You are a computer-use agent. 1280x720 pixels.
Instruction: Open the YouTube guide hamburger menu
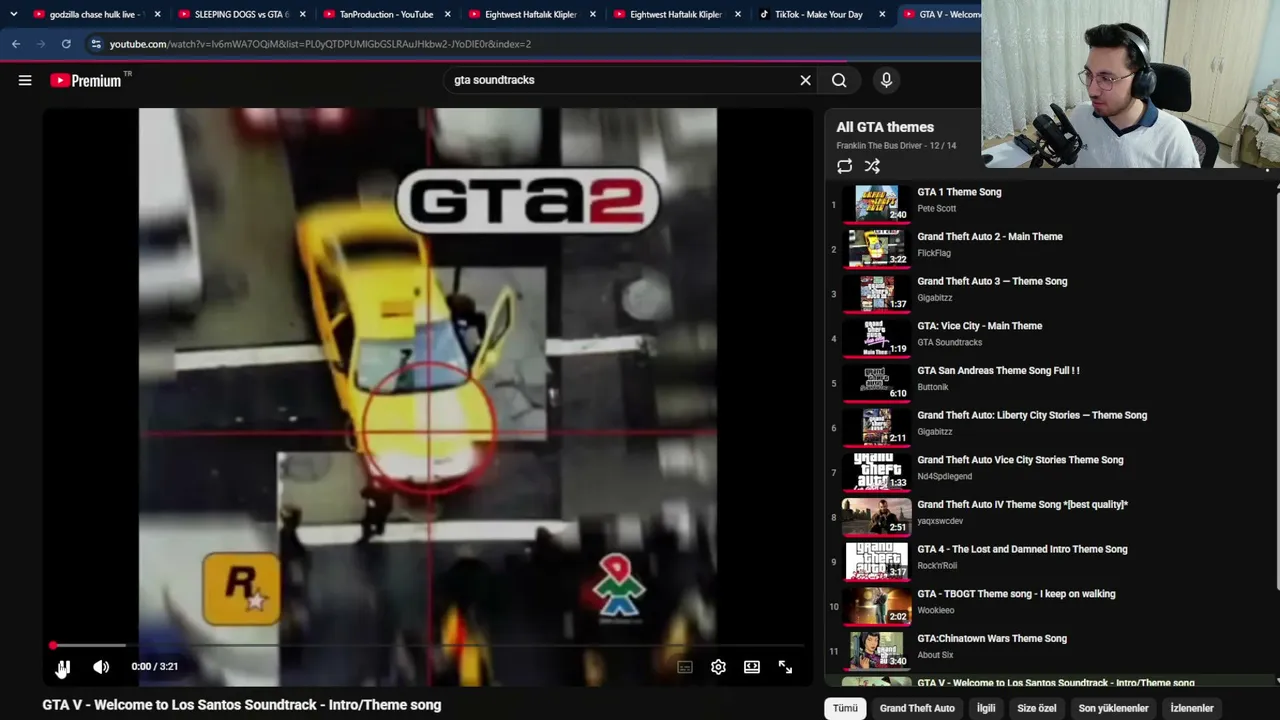tap(25, 80)
